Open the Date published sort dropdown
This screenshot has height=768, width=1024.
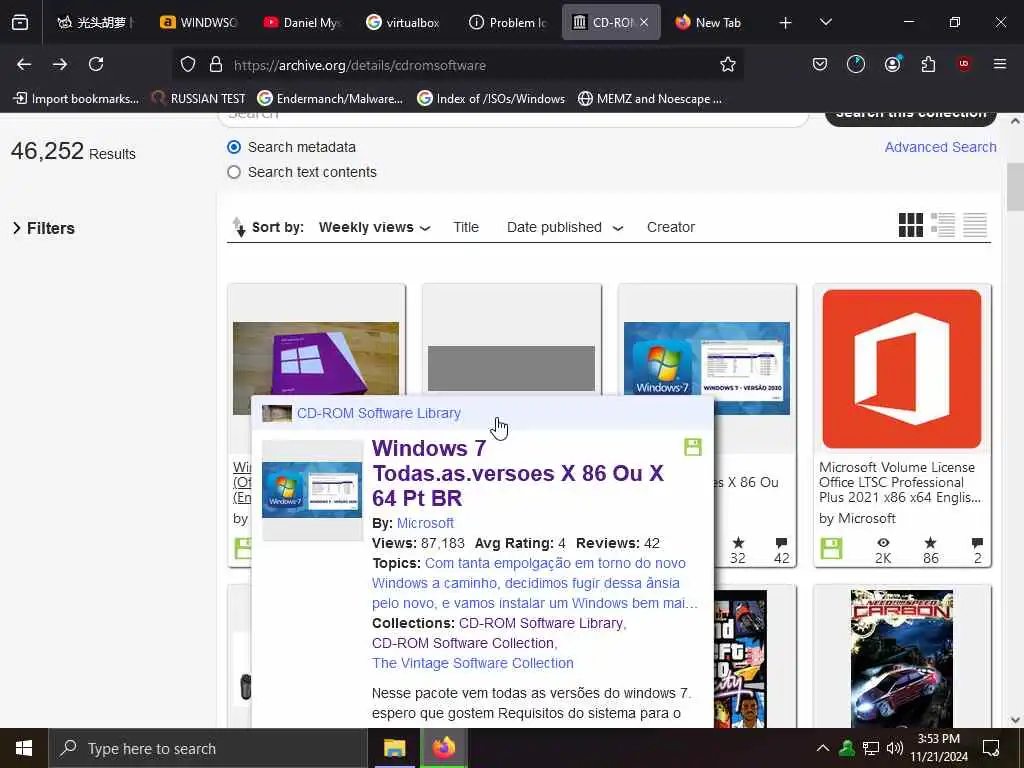click(x=564, y=227)
